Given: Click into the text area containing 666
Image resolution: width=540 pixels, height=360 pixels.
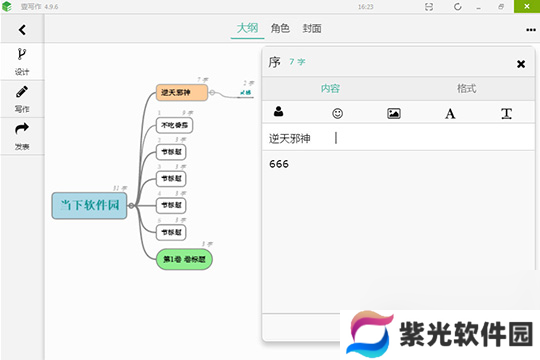Looking at the screenshot, I should pos(398,232).
